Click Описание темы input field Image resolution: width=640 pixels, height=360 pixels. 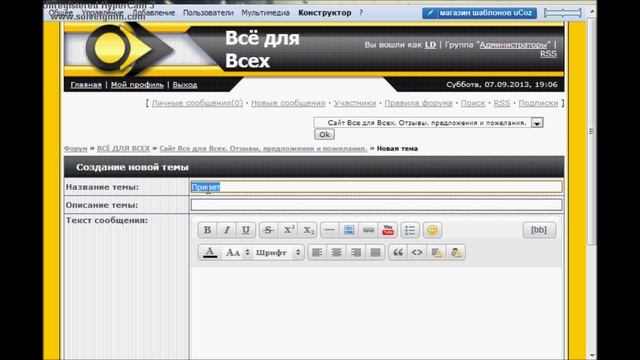click(376, 205)
